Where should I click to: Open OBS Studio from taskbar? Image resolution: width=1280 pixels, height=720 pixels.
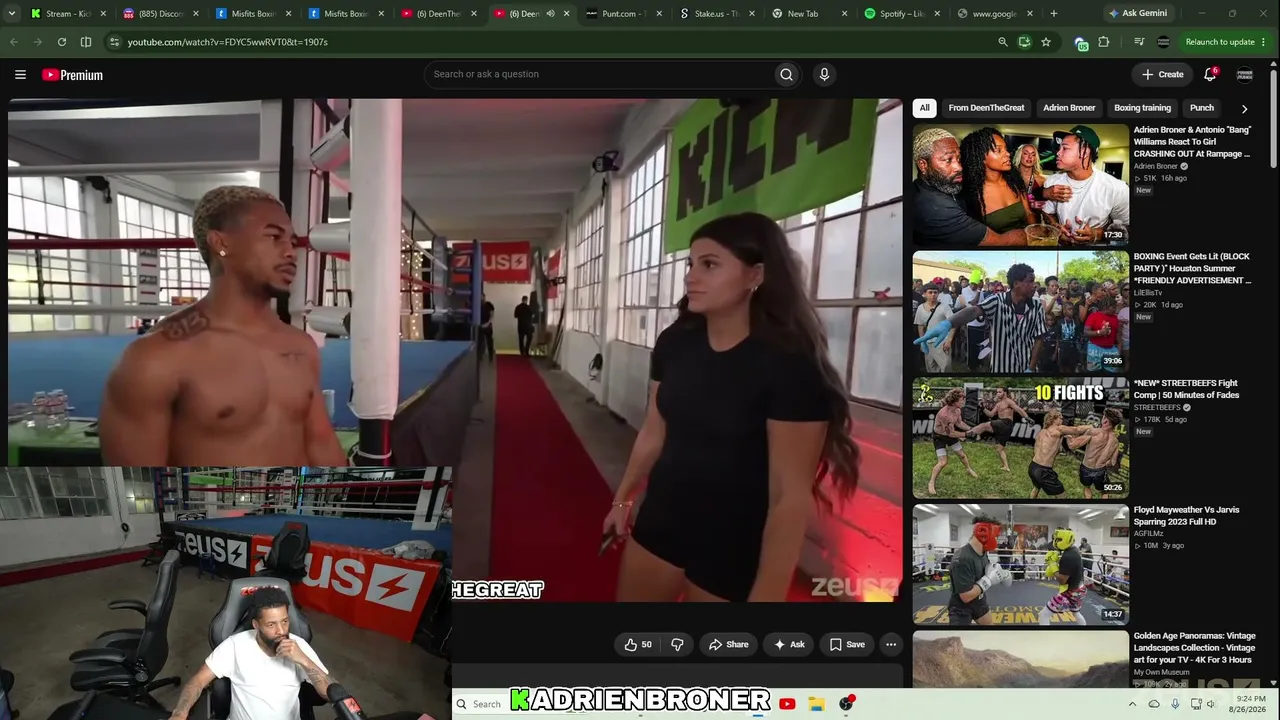click(x=847, y=704)
